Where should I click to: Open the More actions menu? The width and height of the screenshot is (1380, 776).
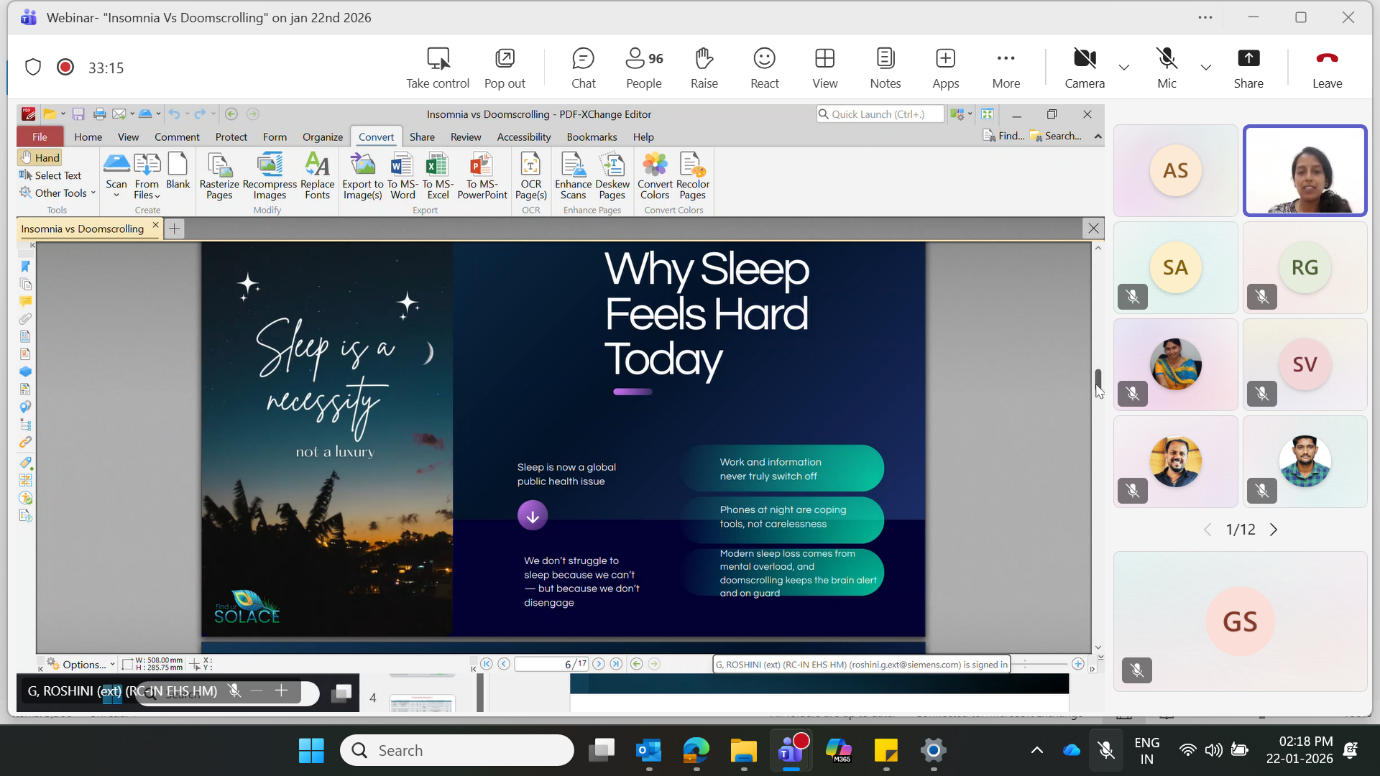tap(1006, 68)
